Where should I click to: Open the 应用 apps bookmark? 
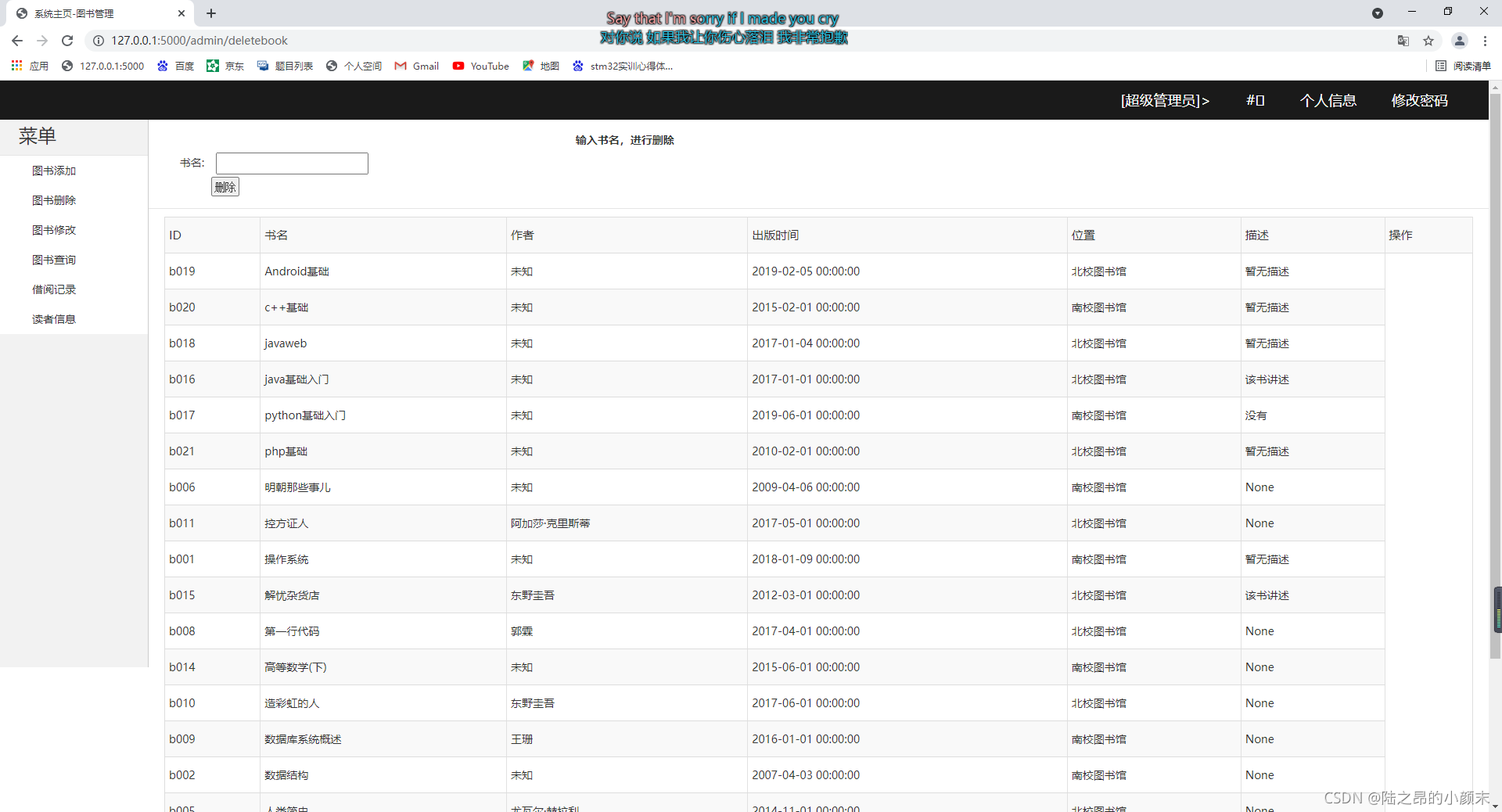point(30,66)
